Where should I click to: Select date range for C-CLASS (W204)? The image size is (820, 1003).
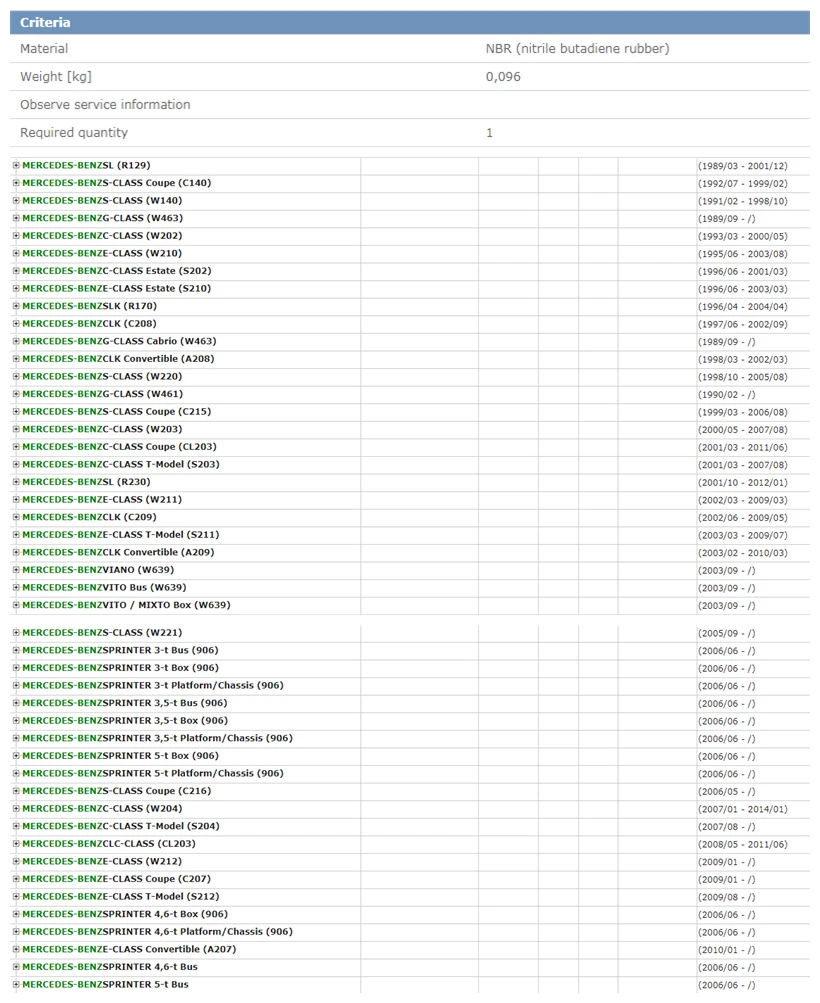pos(743,809)
